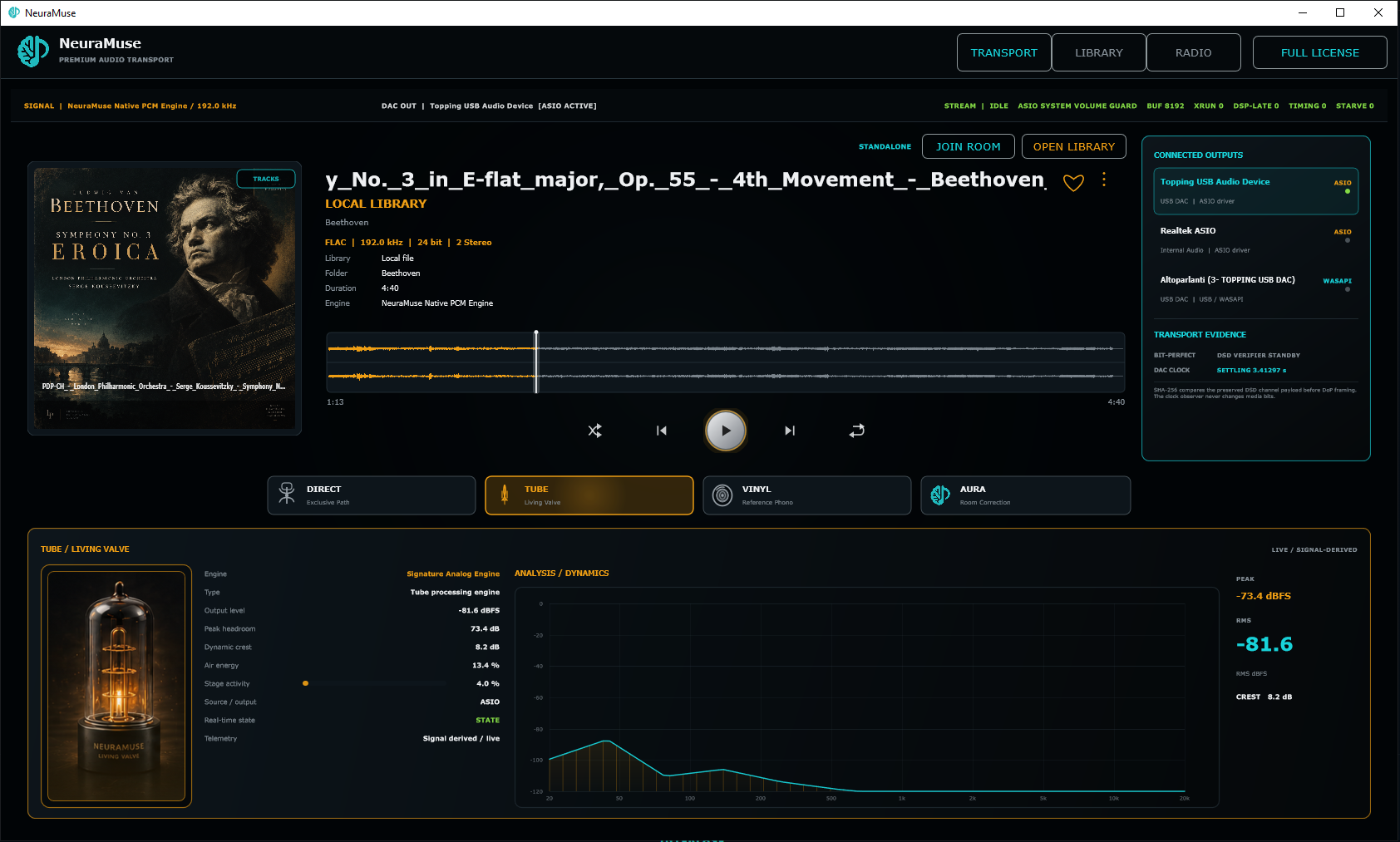Click the DAC OUT Topping USB status
This screenshot has height=842, width=1400.
point(489,106)
